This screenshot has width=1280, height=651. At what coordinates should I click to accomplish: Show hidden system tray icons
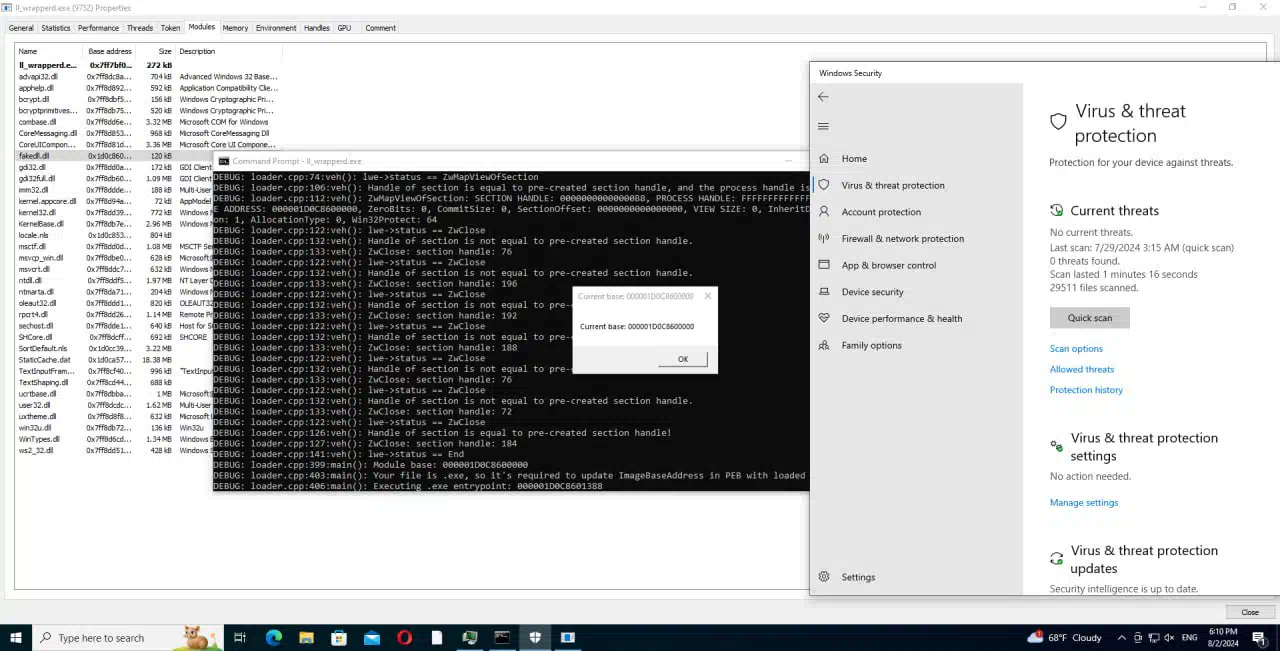click(x=1122, y=638)
